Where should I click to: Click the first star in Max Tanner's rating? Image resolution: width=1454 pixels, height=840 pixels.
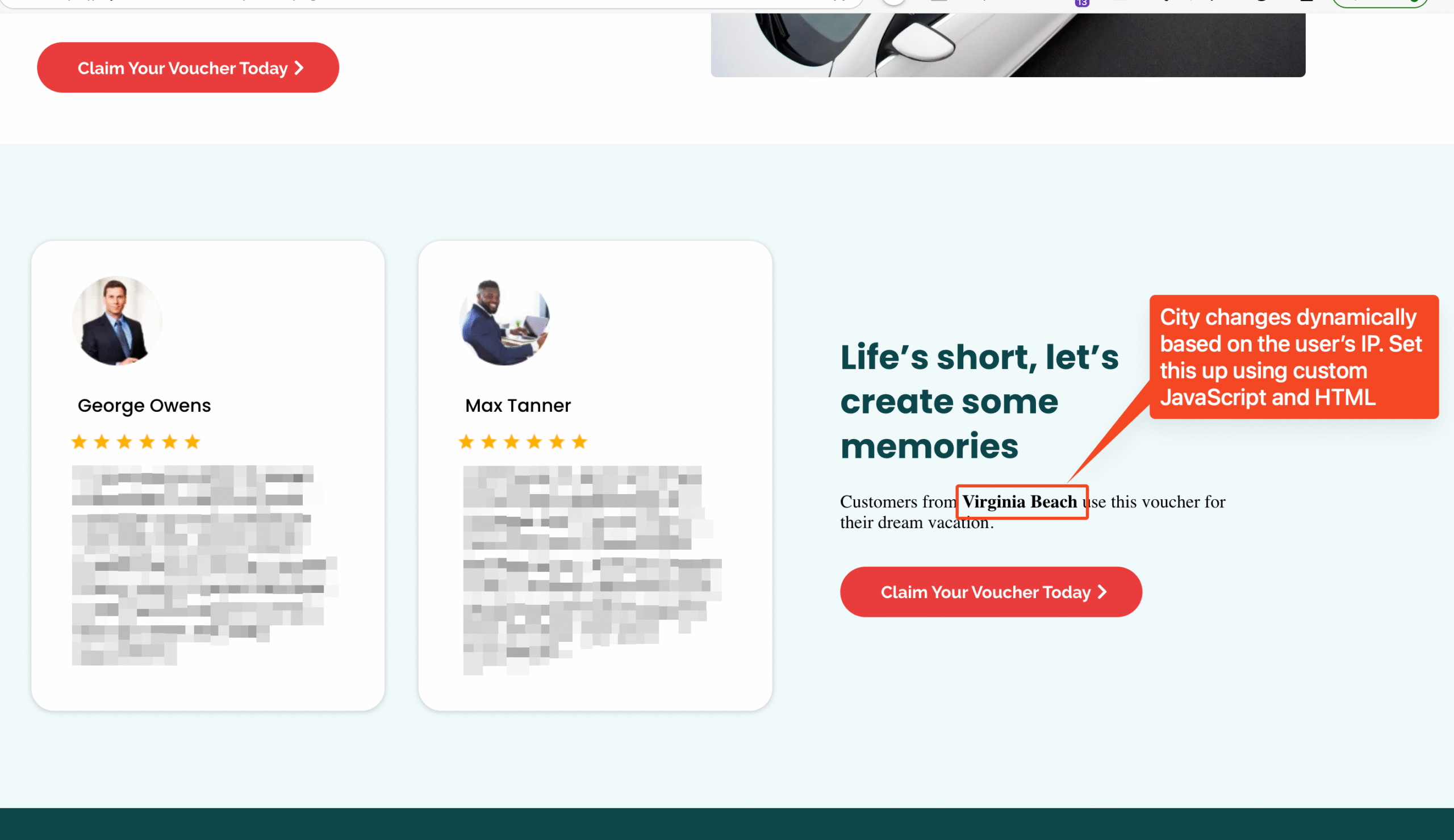coord(466,442)
